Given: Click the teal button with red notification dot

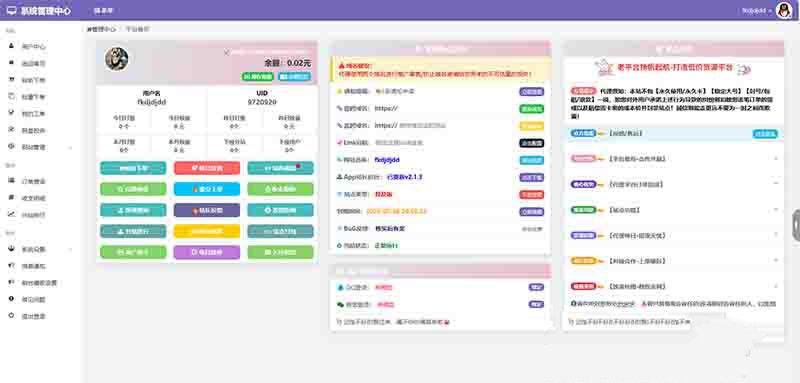Looking at the screenshot, I should click(x=281, y=168).
